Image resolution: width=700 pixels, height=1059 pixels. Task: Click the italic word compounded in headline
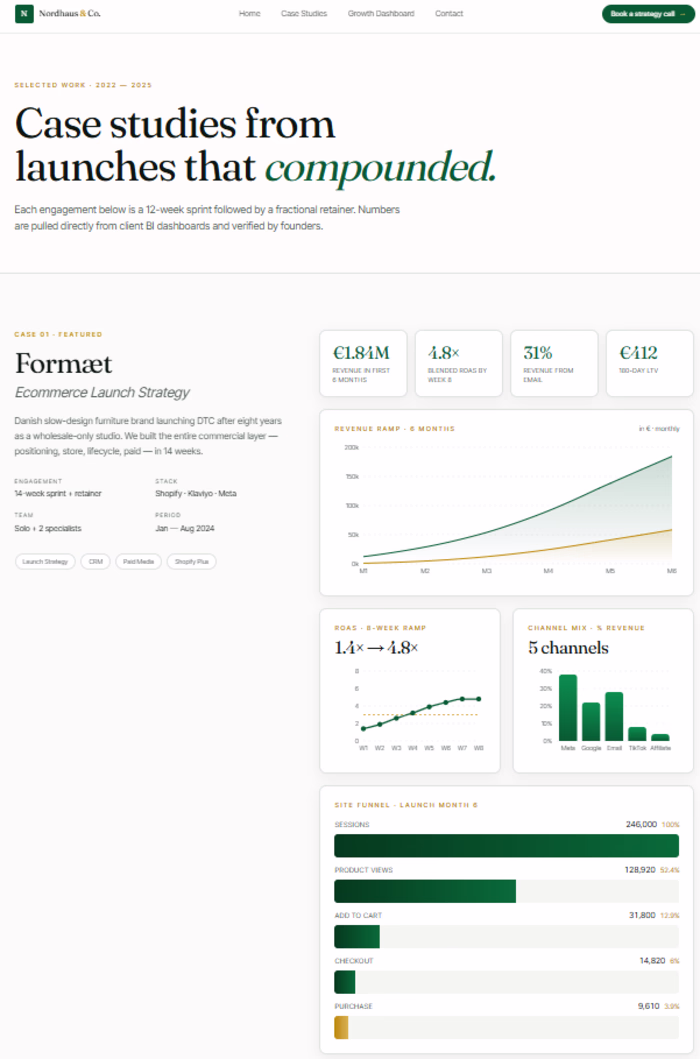pos(380,167)
